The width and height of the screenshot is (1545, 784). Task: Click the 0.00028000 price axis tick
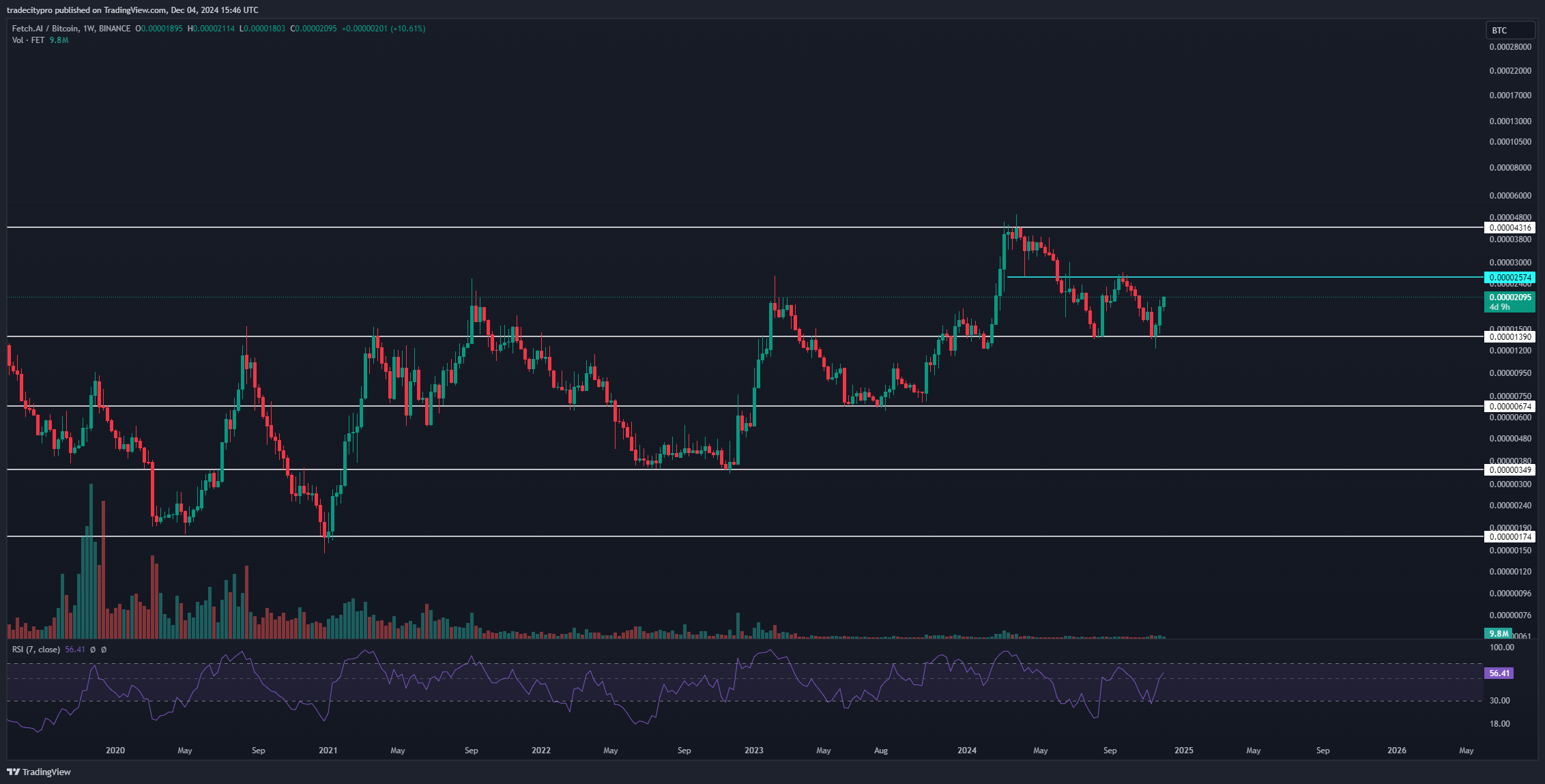(x=1510, y=47)
